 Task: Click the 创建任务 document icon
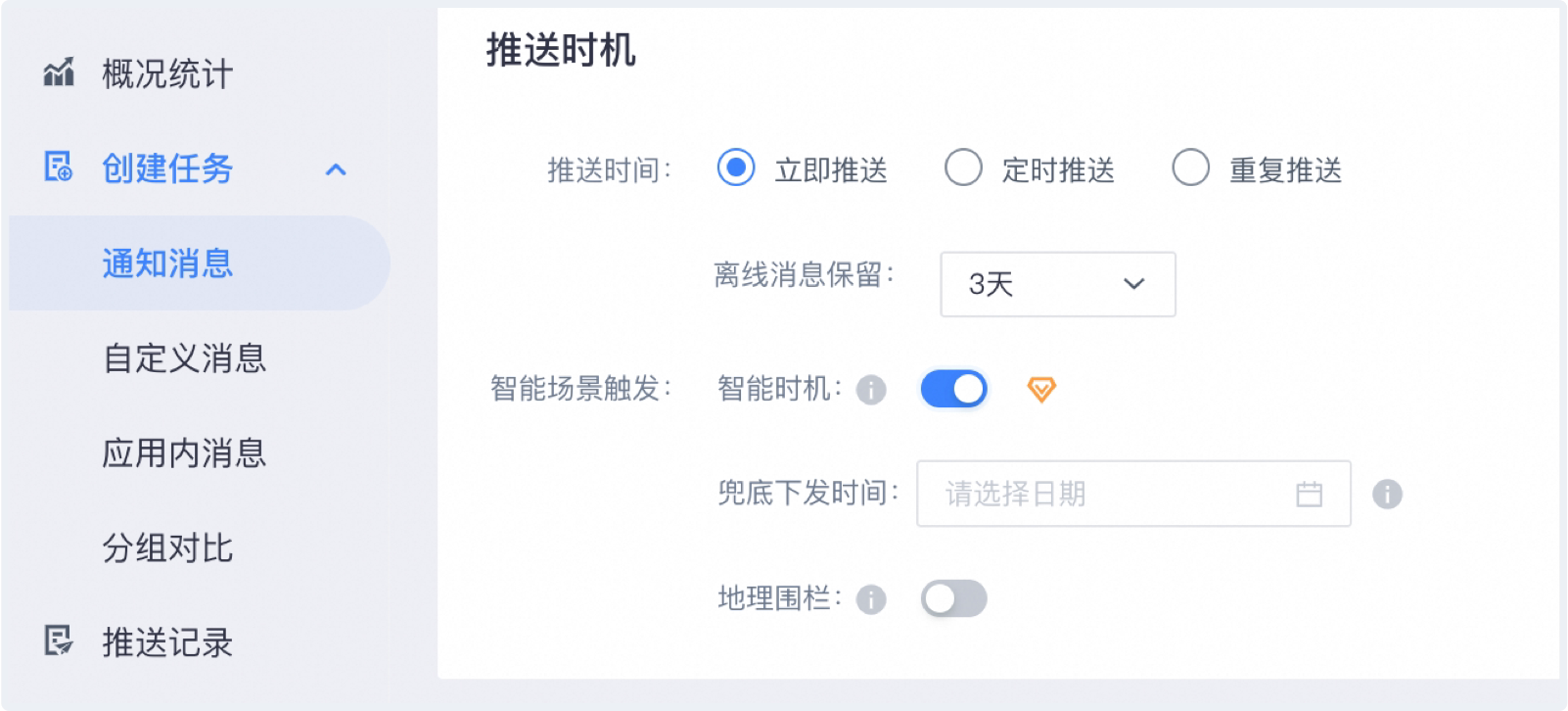59,167
